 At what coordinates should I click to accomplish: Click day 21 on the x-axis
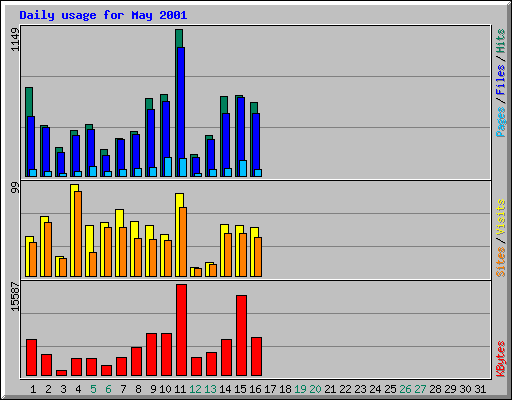[x=330, y=389]
